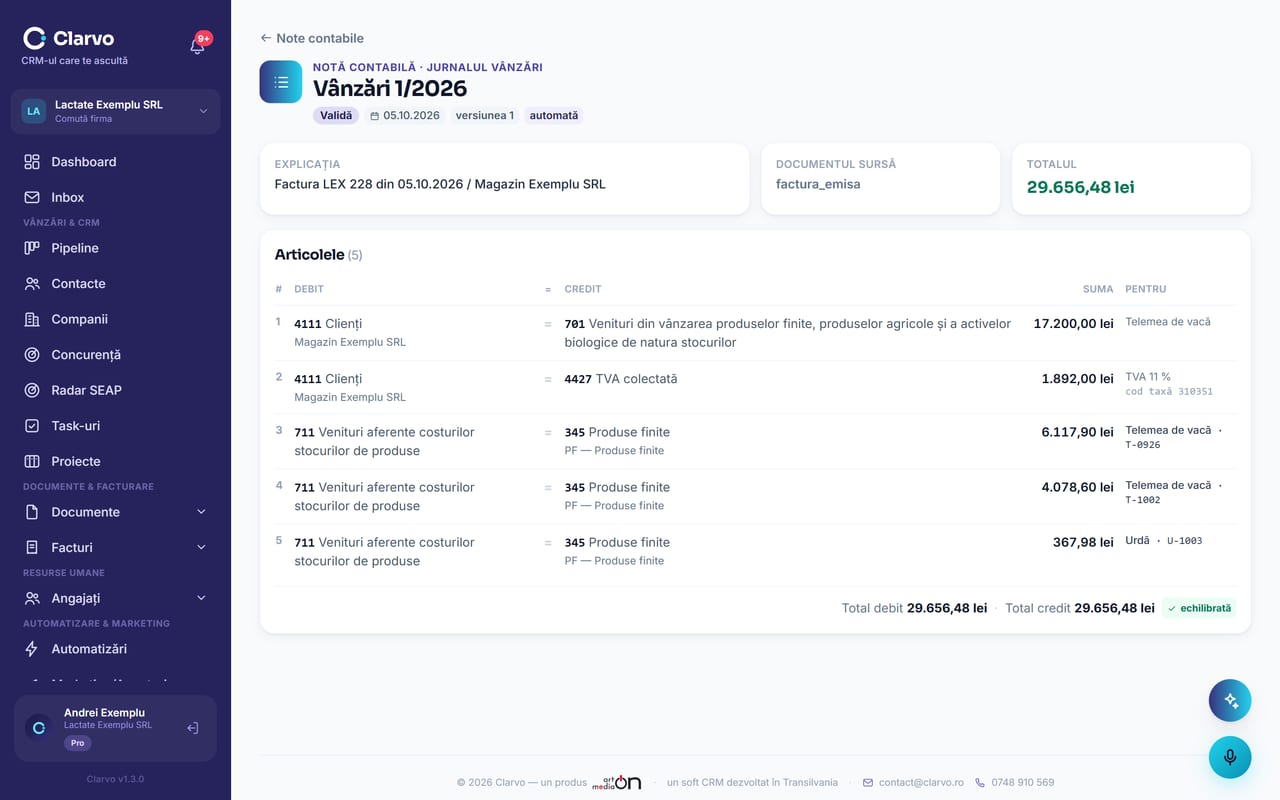Click the echilibrată status badge
Image resolution: width=1280 pixels, height=800 pixels.
(x=1199, y=608)
